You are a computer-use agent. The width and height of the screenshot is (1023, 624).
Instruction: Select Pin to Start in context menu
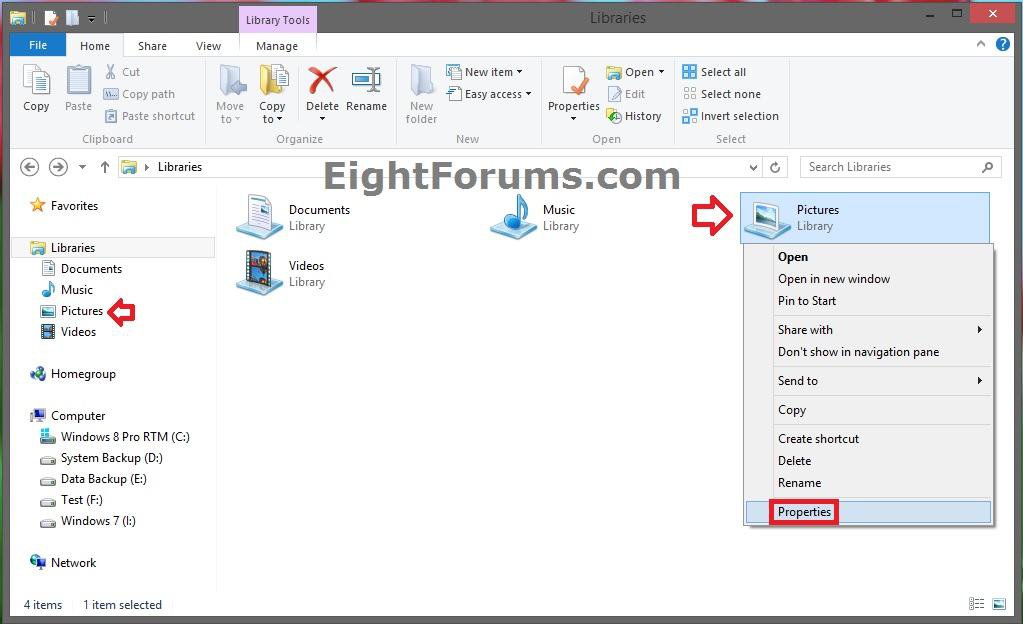point(807,301)
